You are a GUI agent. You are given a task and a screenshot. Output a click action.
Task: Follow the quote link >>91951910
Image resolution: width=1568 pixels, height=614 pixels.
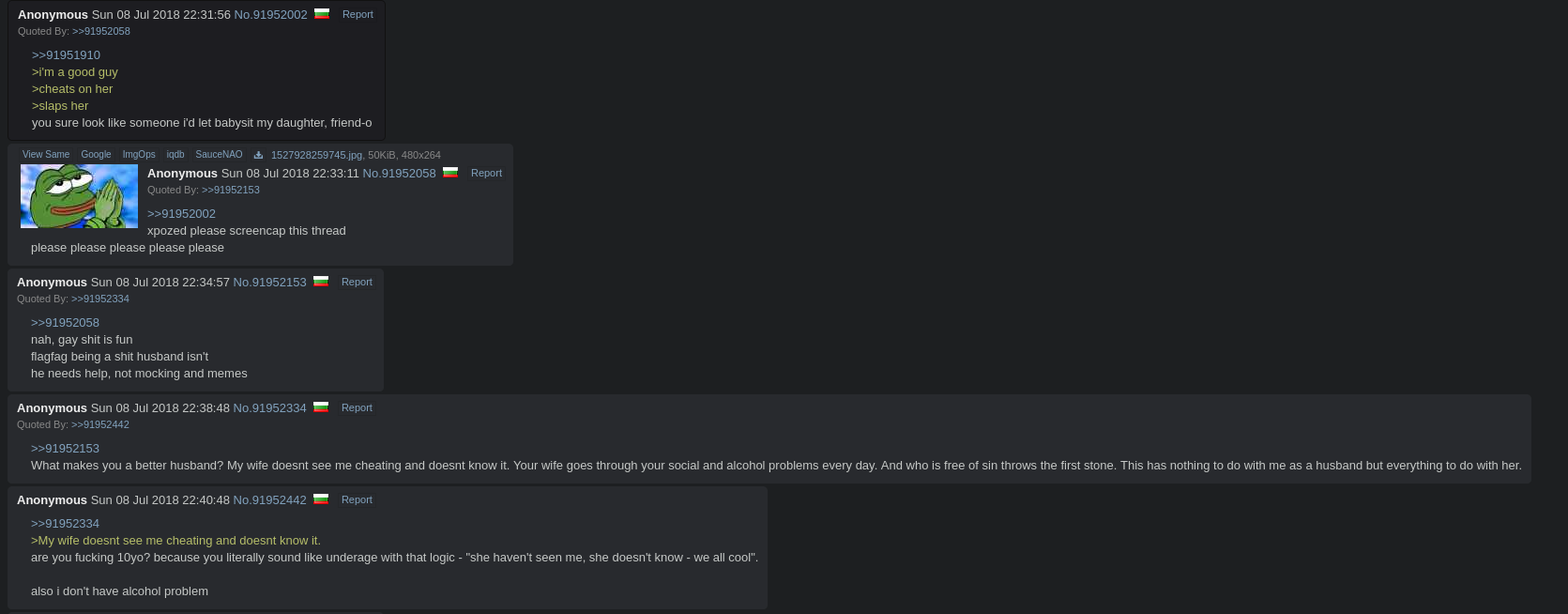click(66, 55)
